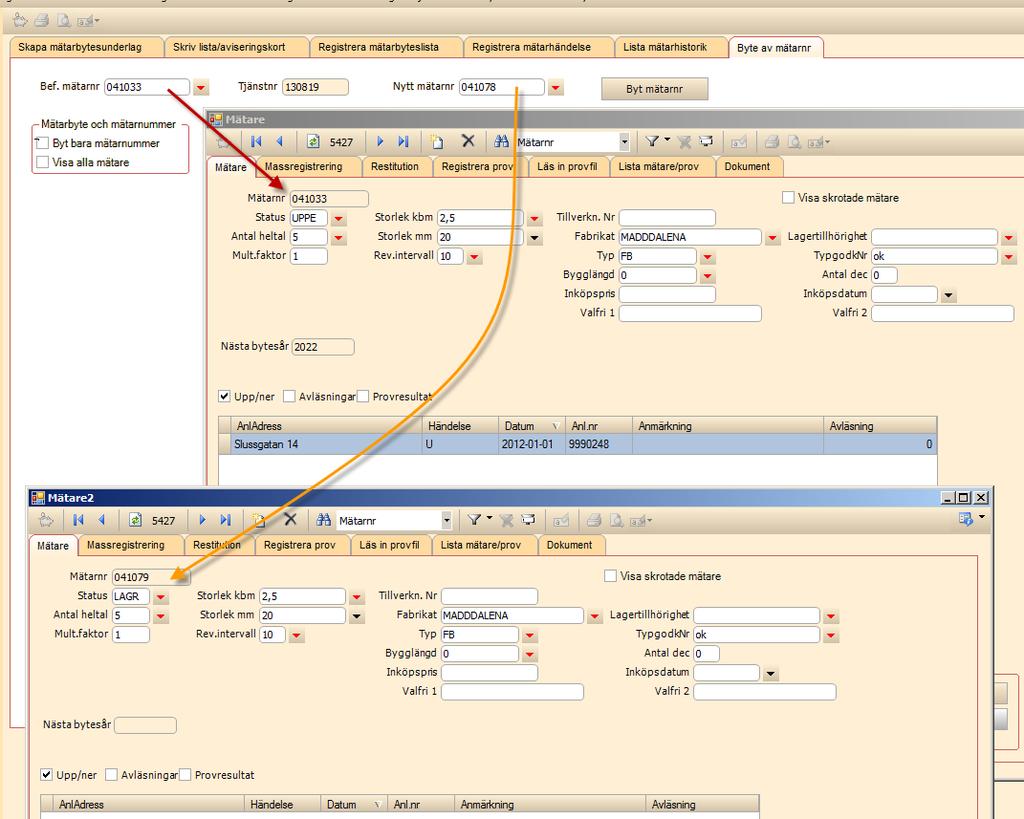Switch to Skriv lista/aviseringskort tab
Image resolution: width=1024 pixels, height=819 pixels.
tap(236, 47)
